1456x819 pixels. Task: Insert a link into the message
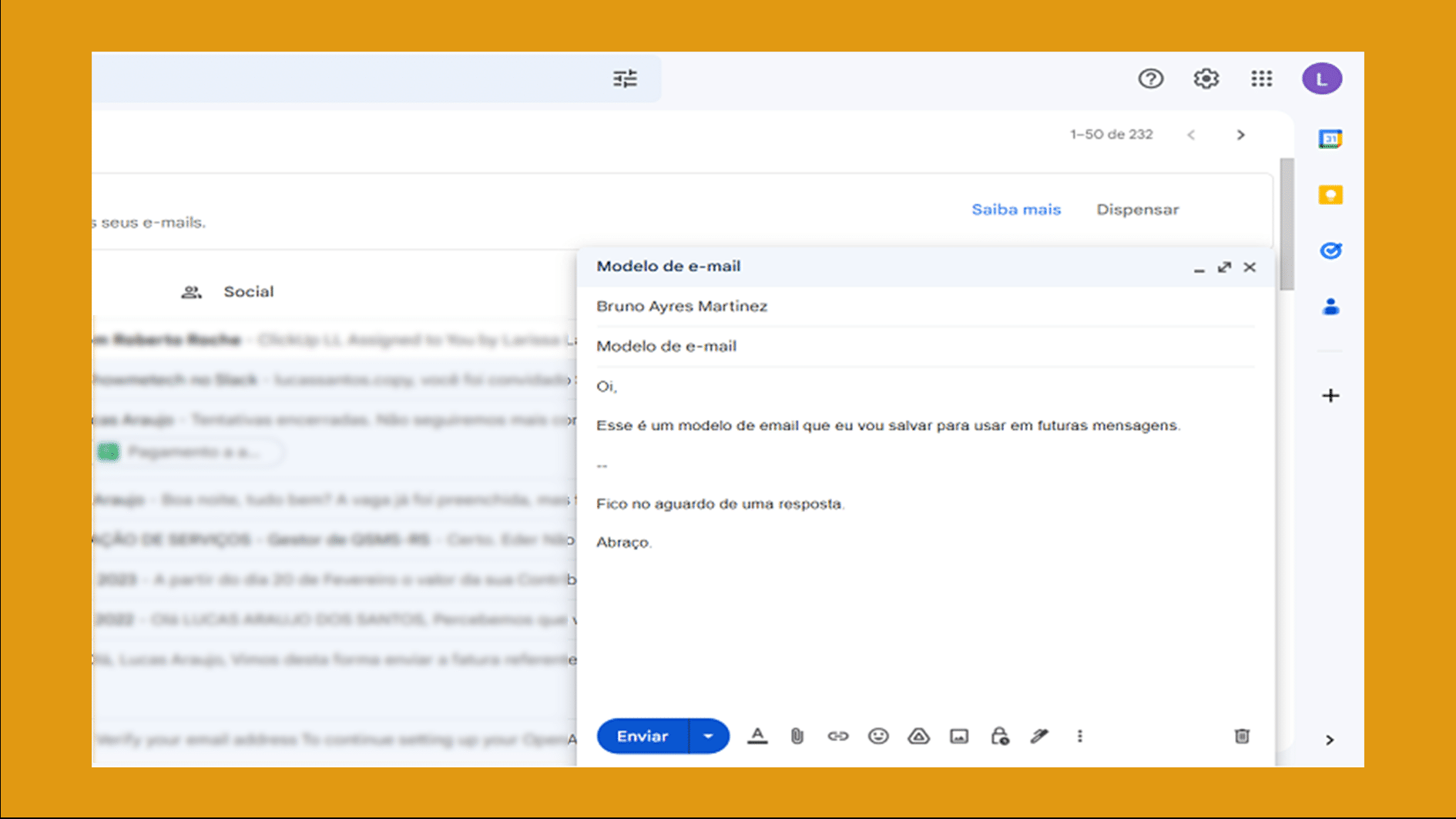(x=838, y=736)
